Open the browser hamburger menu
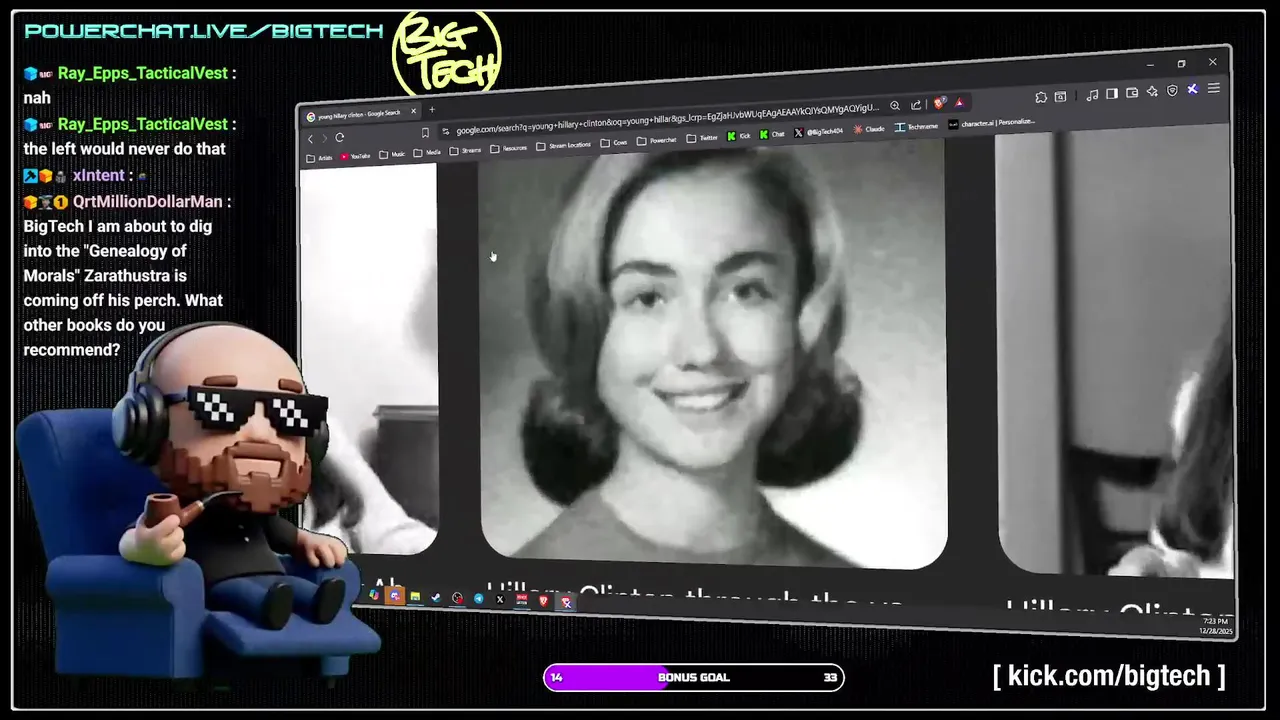Viewport: 1280px width, 720px height. coord(1214,88)
